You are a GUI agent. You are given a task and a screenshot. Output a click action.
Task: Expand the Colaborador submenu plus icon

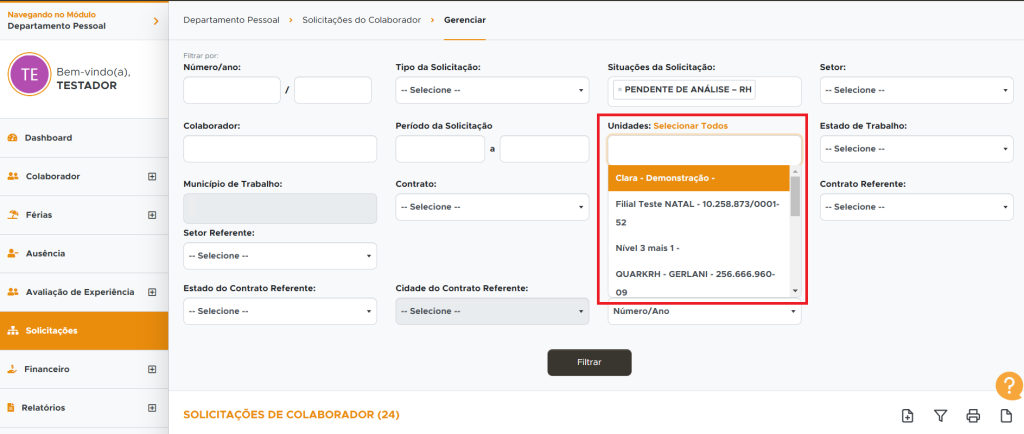click(x=152, y=177)
